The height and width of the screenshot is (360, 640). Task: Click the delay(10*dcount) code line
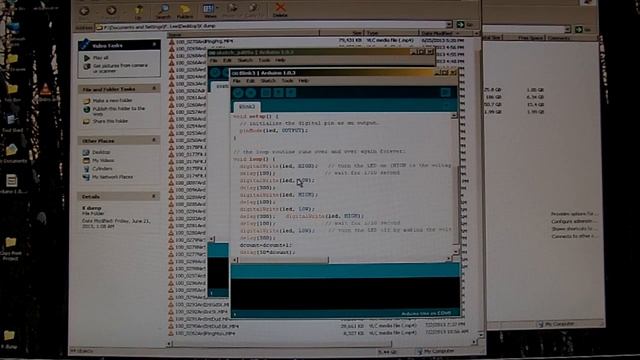(267, 252)
